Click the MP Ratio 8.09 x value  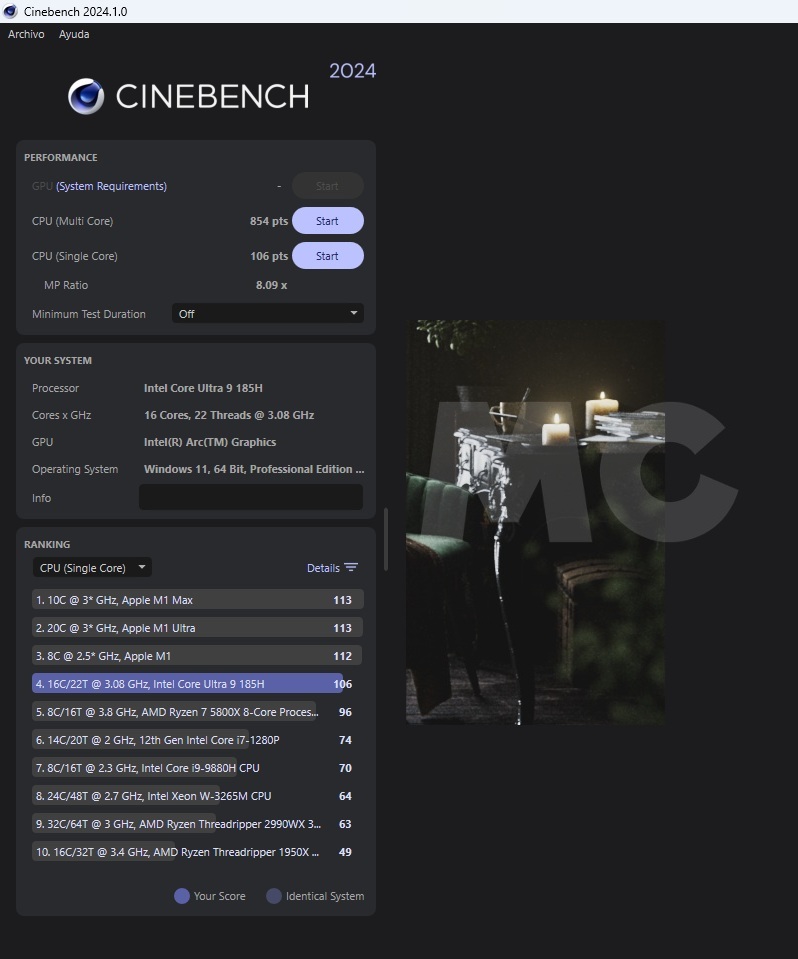point(271,285)
